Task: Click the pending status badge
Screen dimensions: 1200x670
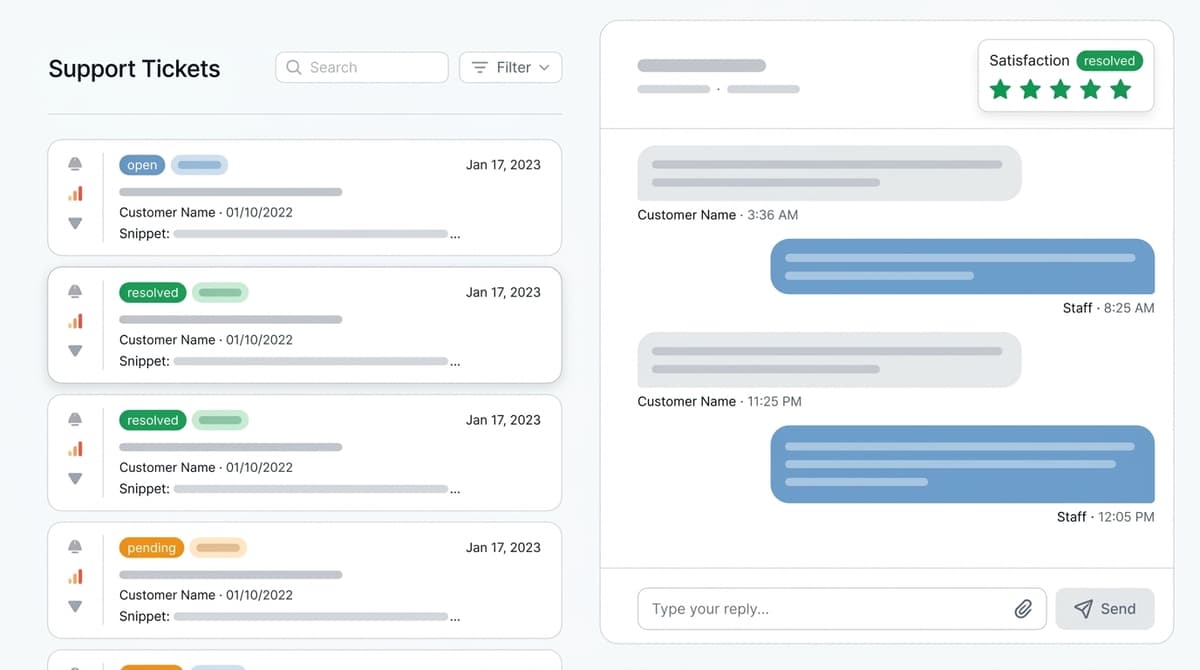Action: tap(151, 548)
